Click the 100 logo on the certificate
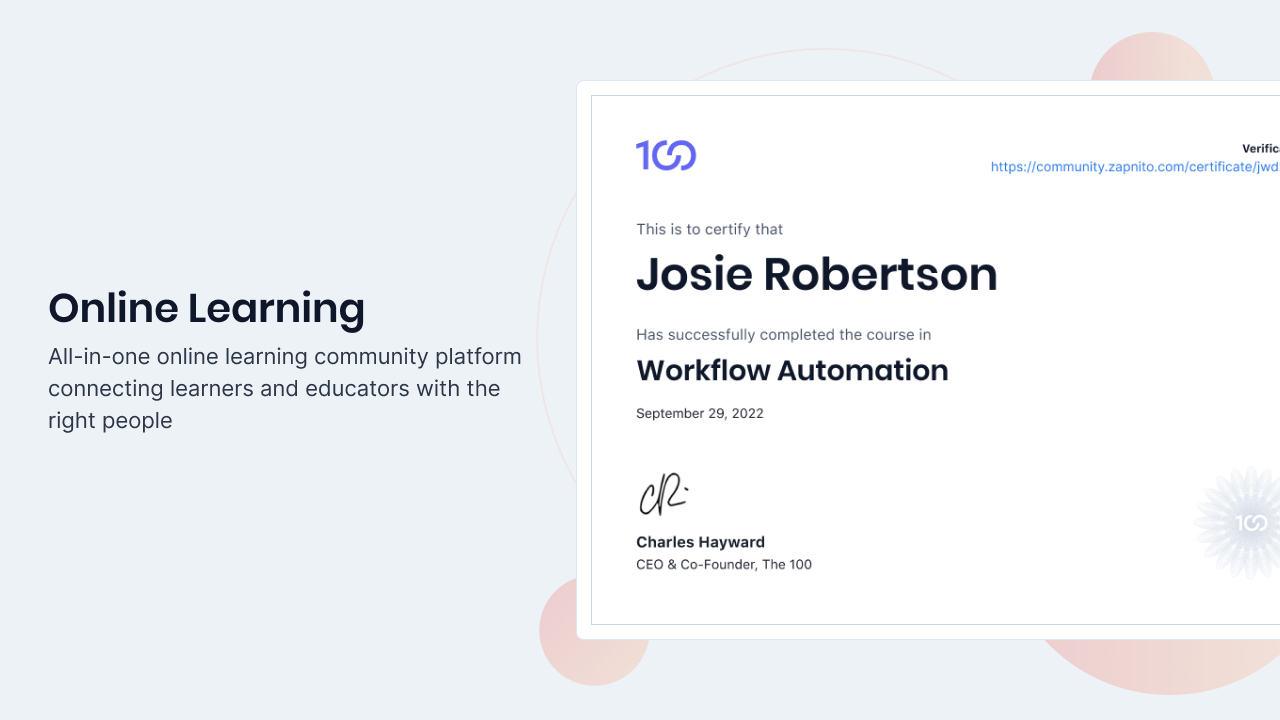 tap(666, 155)
